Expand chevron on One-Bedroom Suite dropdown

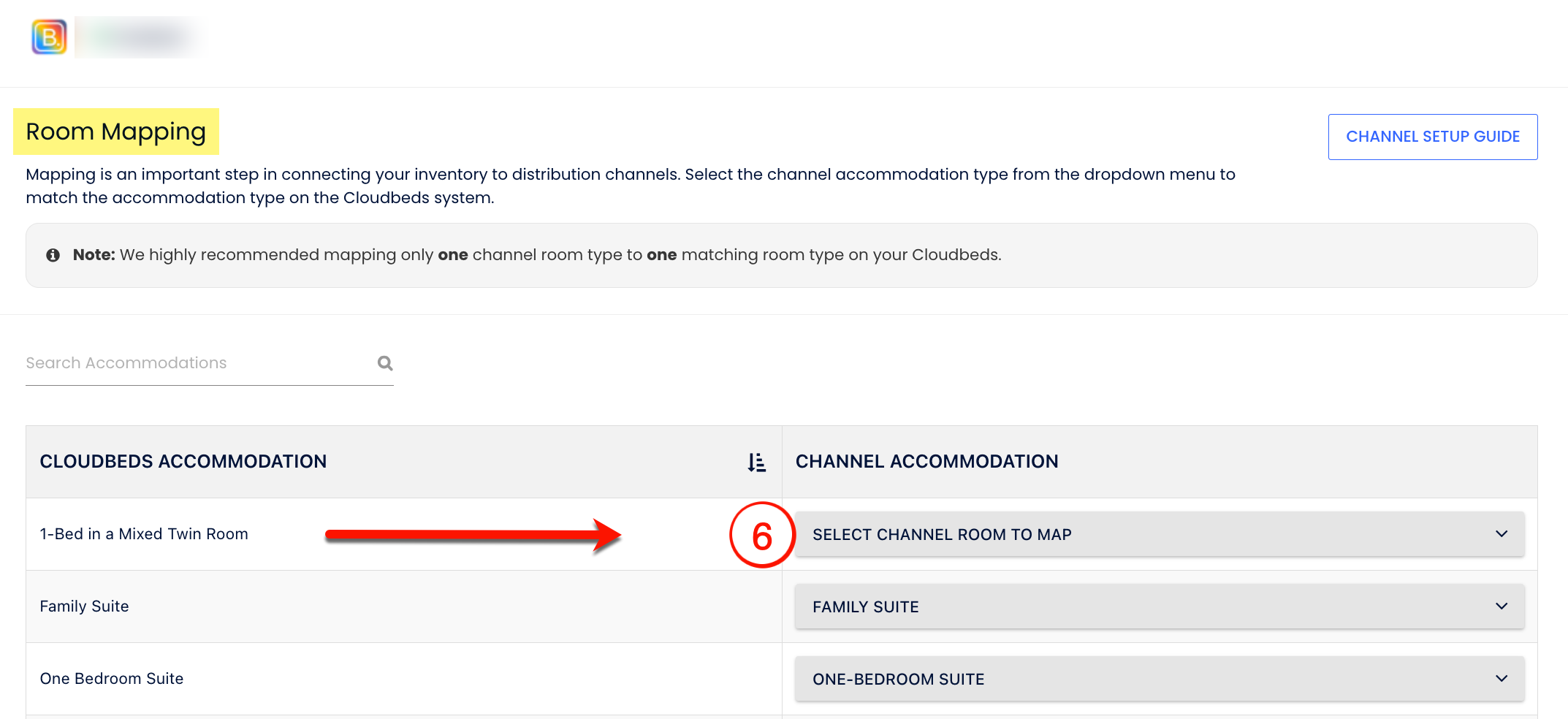click(x=1502, y=679)
